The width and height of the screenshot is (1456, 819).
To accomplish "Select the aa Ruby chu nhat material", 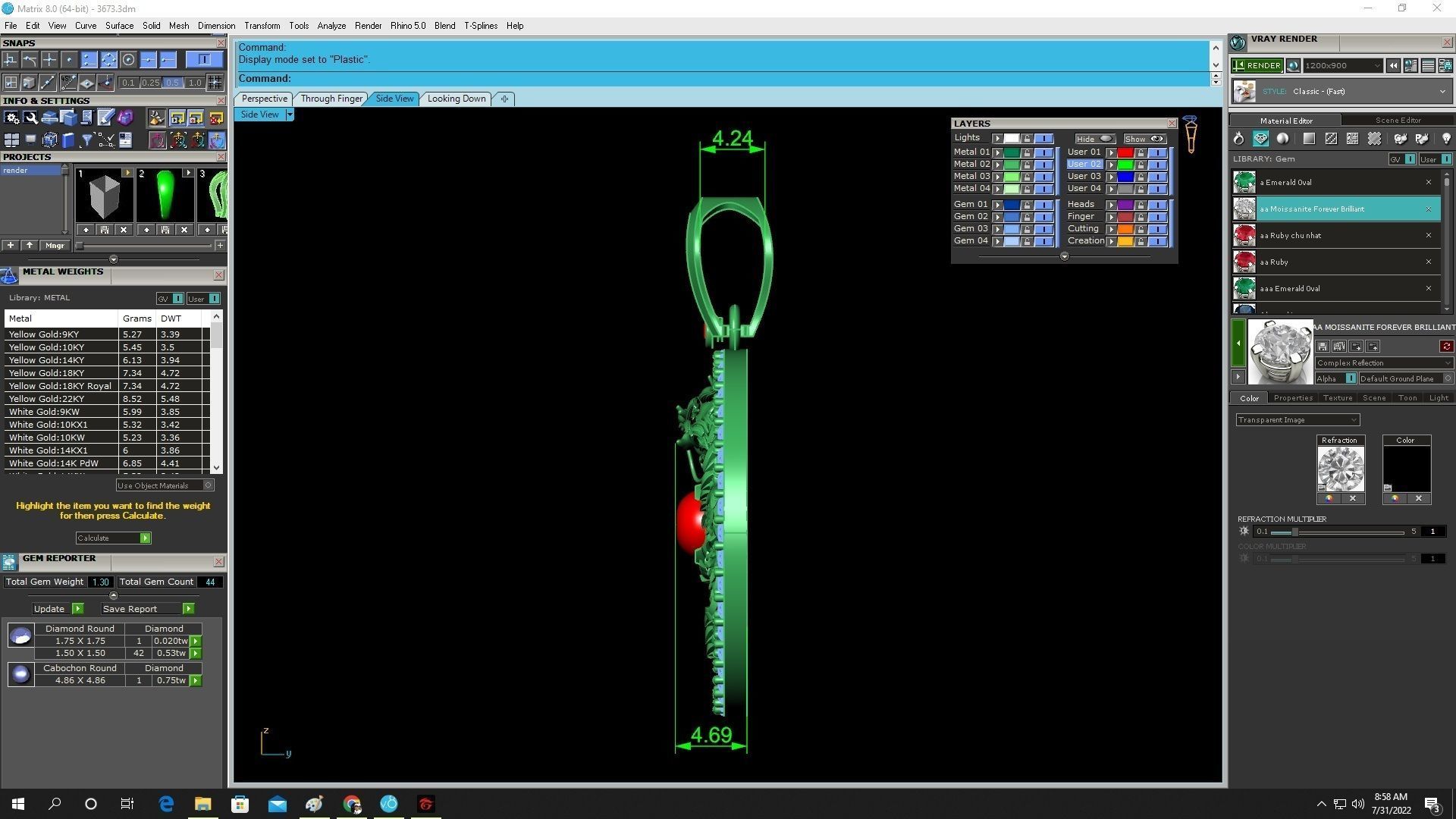I will click(x=1291, y=236).
